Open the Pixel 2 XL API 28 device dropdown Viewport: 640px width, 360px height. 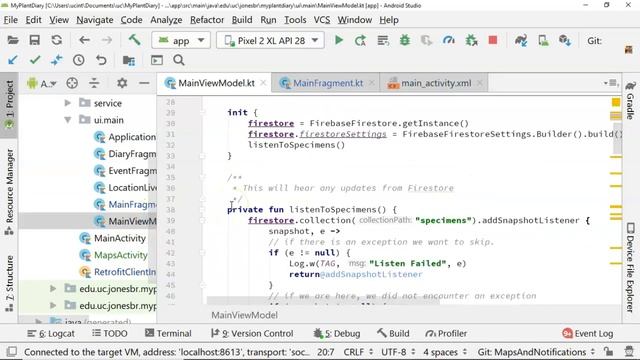pos(270,40)
